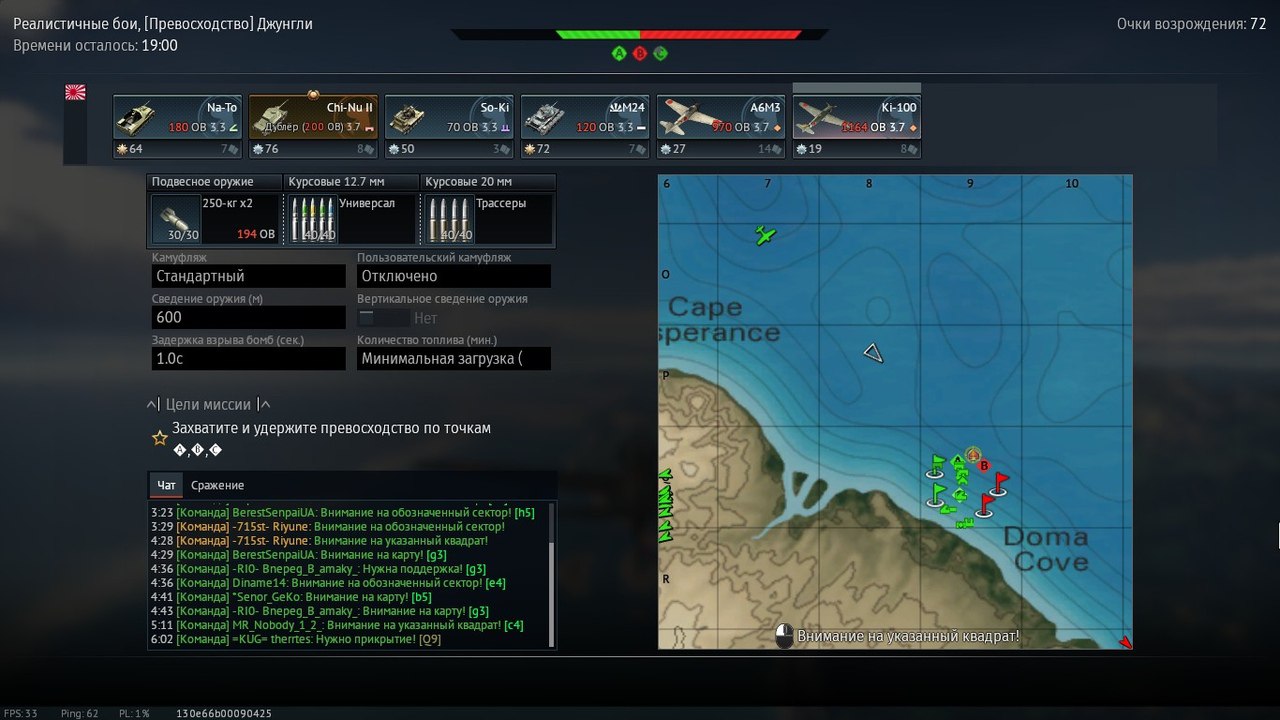Open the 250-кг x2 bomb loadout selector
1280x720 pixels.
coord(215,219)
